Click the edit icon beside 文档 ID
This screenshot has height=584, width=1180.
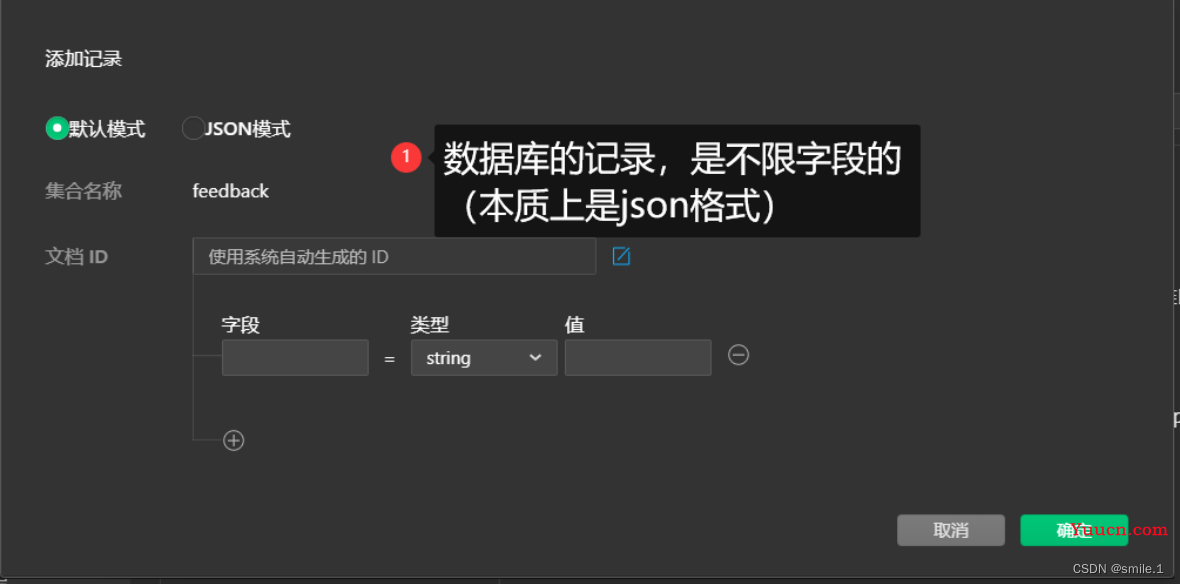(x=621, y=257)
